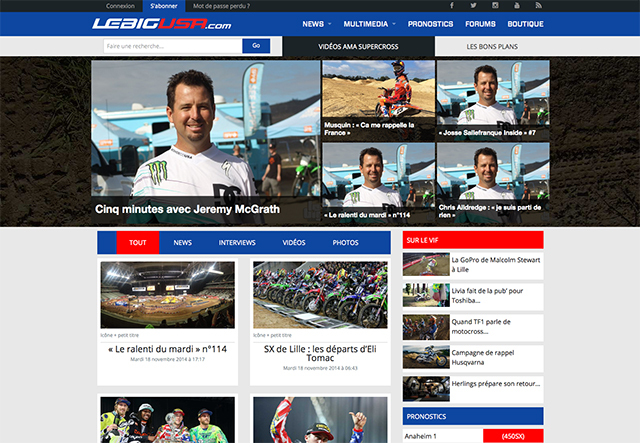Open Livia fait de la pub' thumbnail

tap(426, 295)
